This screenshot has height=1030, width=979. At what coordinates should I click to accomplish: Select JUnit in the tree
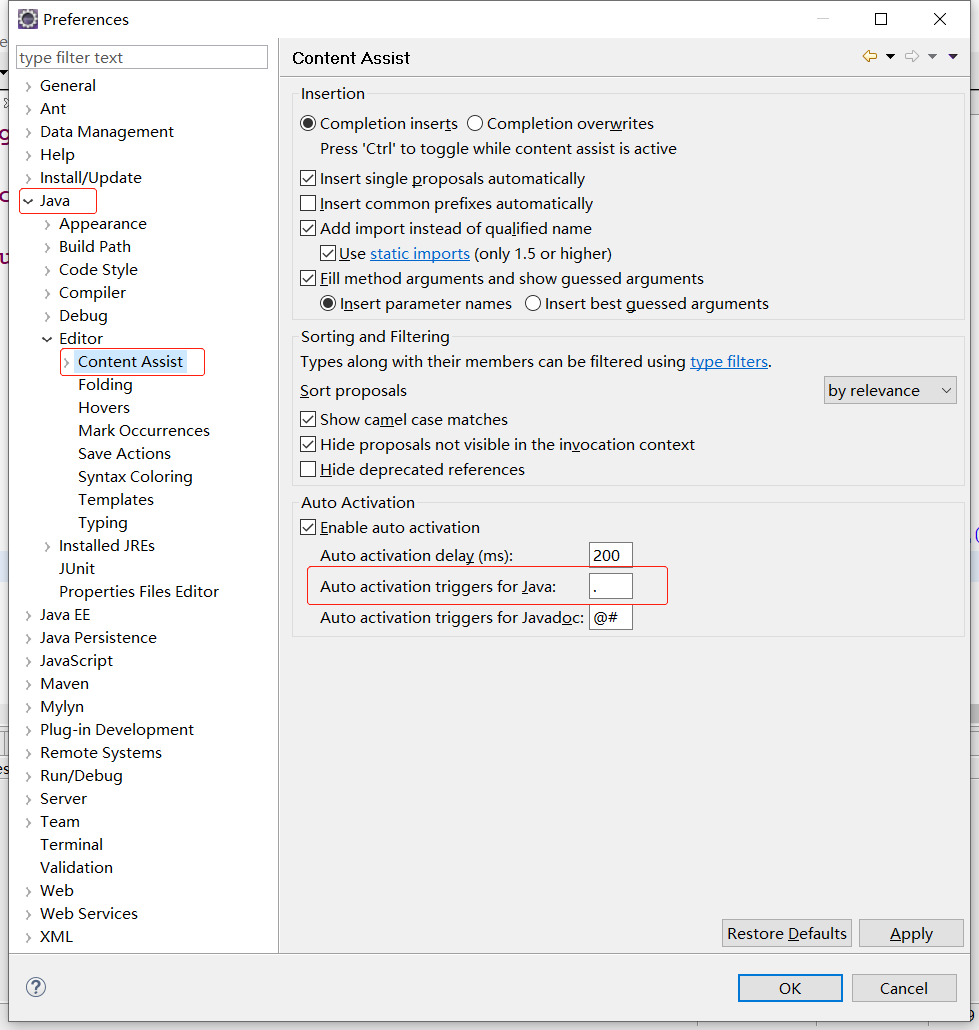[77, 569]
